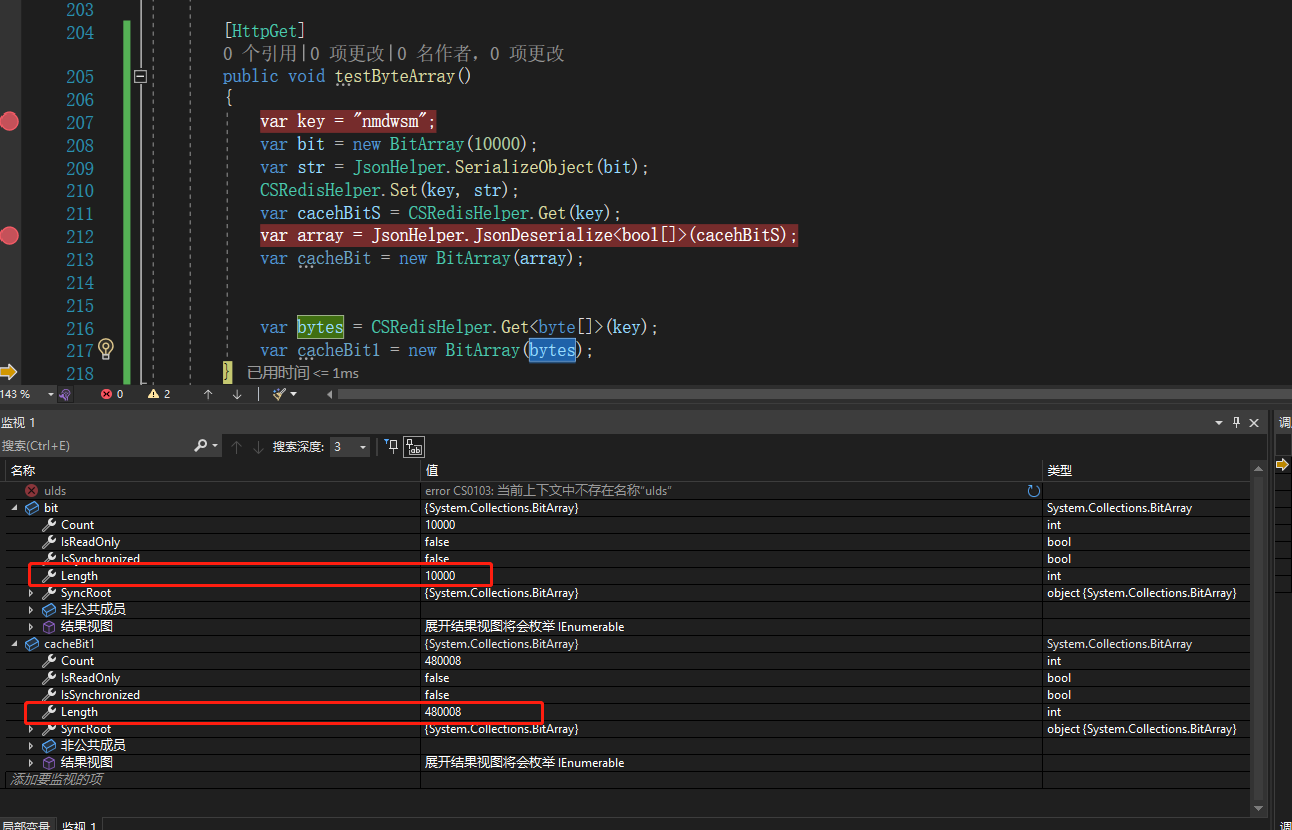The width and height of the screenshot is (1292, 830).
Task: Click the 添加要监视的项 add watch field
Action: [x=212, y=779]
